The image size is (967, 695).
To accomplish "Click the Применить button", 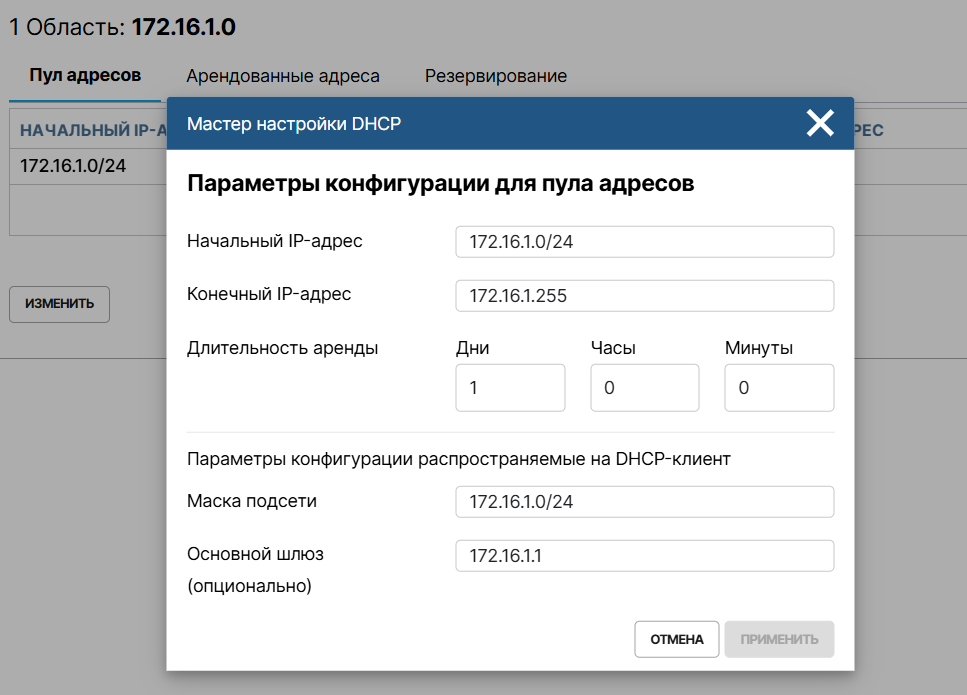I will pyautogui.click(x=779, y=640).
